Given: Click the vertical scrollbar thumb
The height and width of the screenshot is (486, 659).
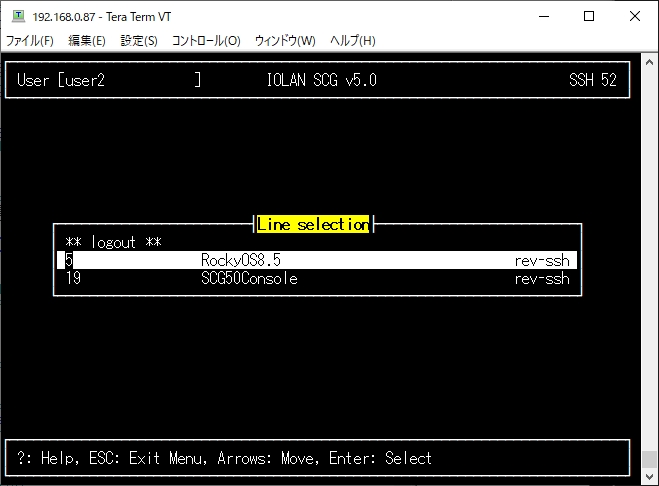Looking at the screenshot, I should pos(649,459).
